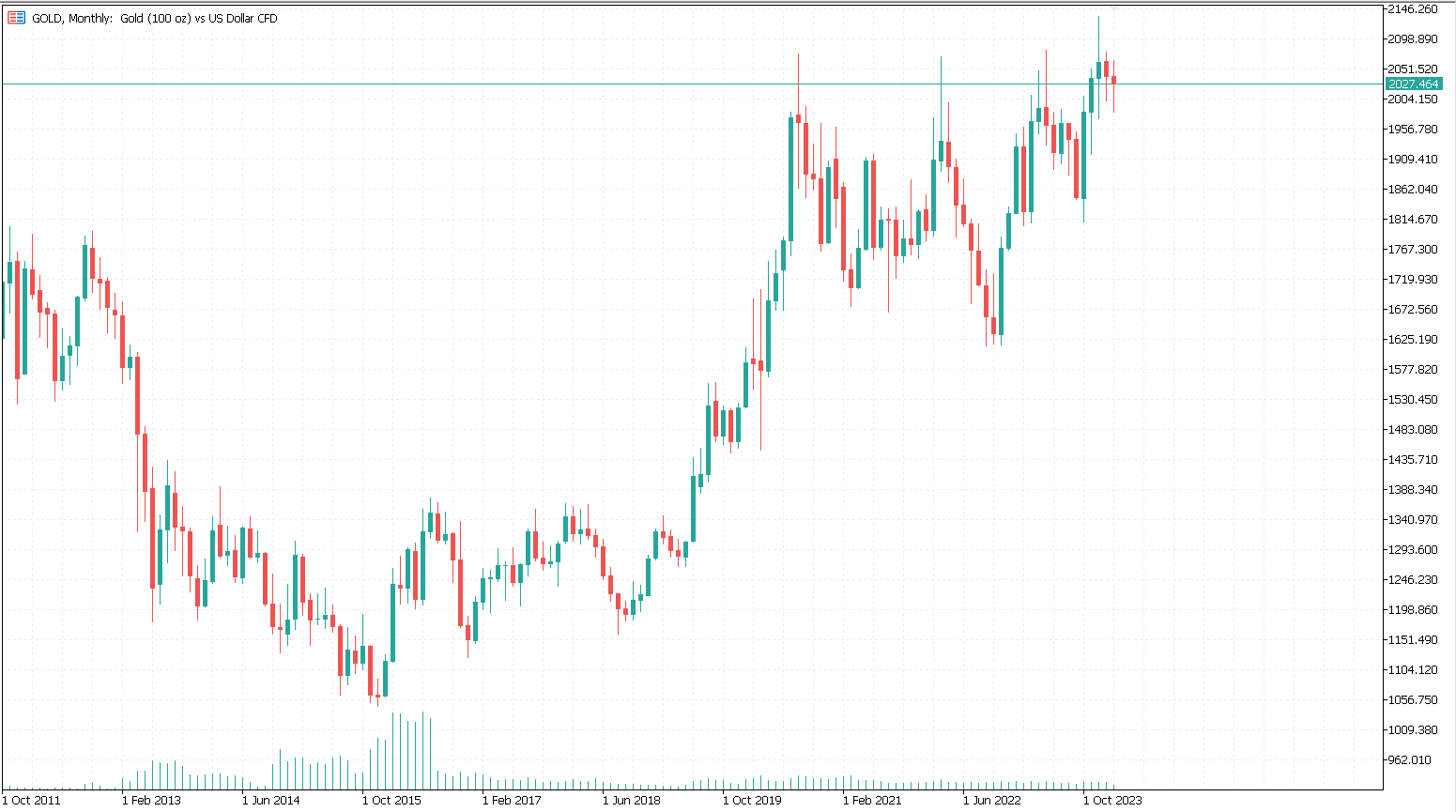Image resolution: width=1456 pixels, height=812 pixels.
Task: Click the 1340.970 price axis label
Action: [1413, 520]
